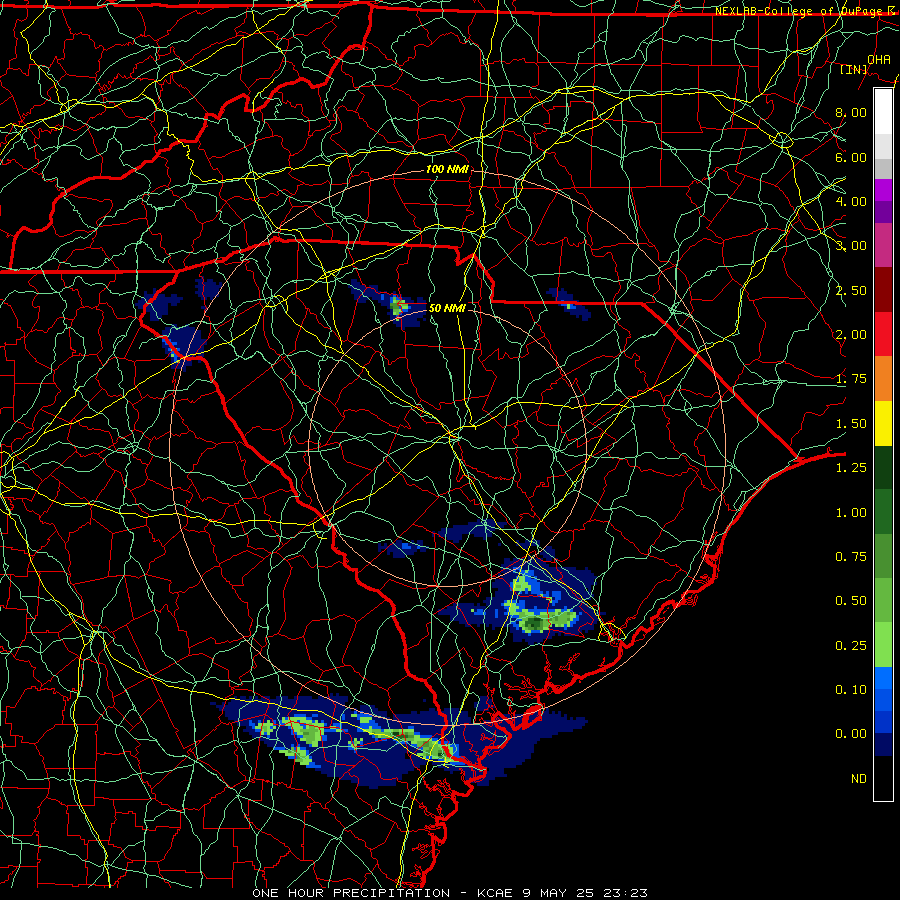
Task: Click the legend value 0.50
Action: pyautogui.click(x=851, y=601)
